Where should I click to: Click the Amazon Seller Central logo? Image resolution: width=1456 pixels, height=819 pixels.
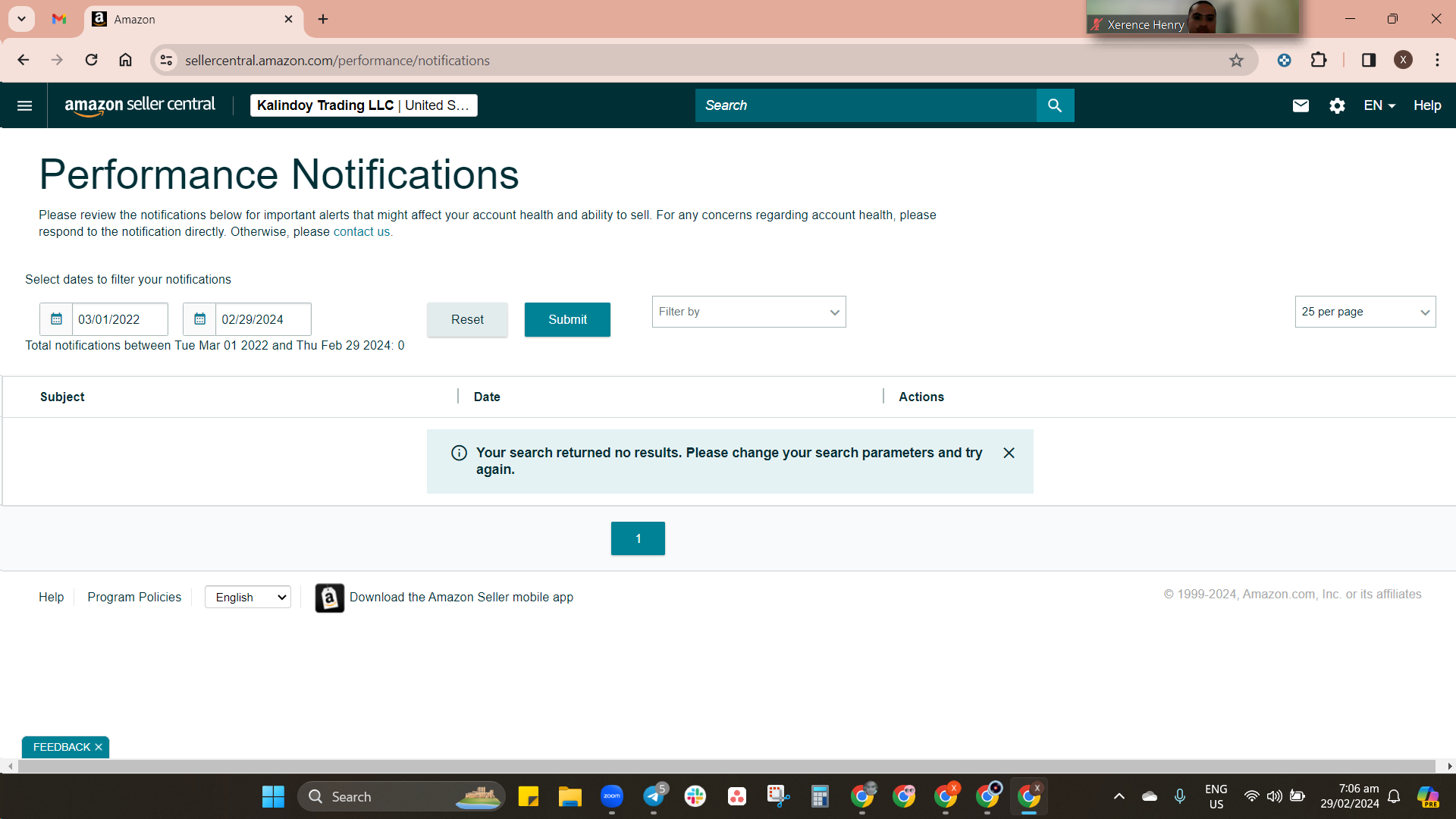point(140,105)
